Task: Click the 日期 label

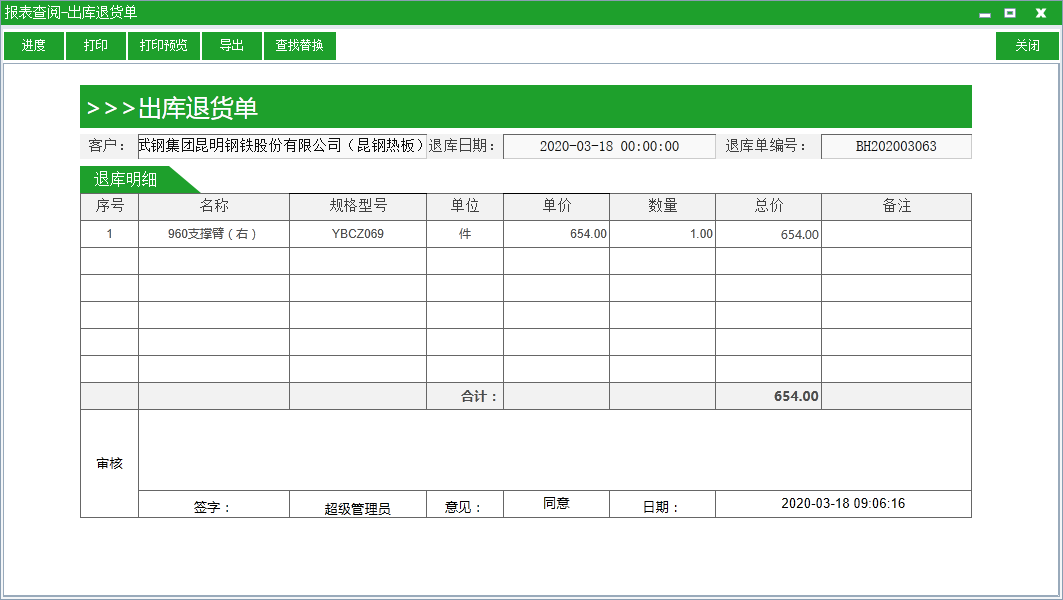Action: [x=662, y=506]
